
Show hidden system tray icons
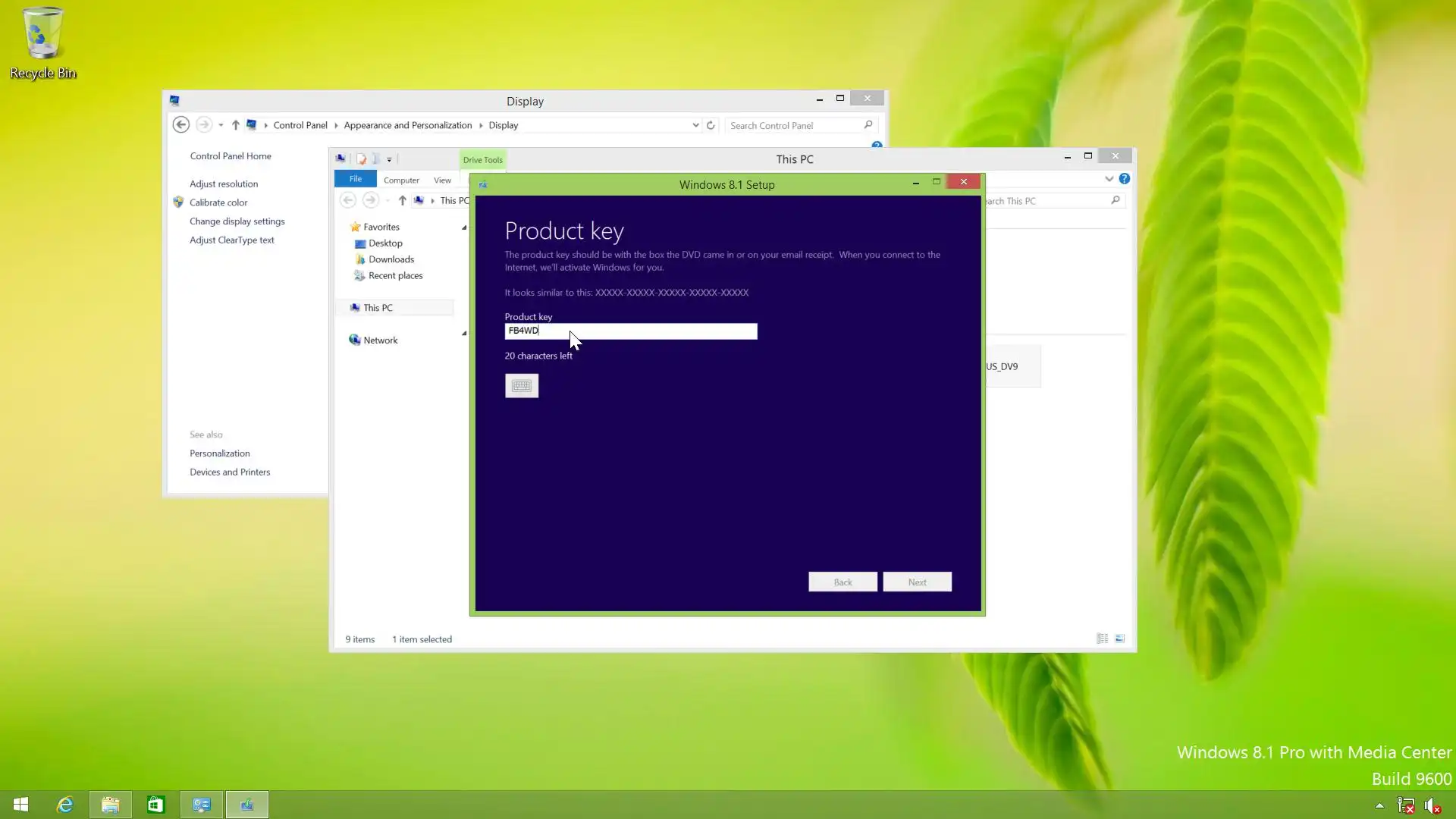click(1379, 805)
